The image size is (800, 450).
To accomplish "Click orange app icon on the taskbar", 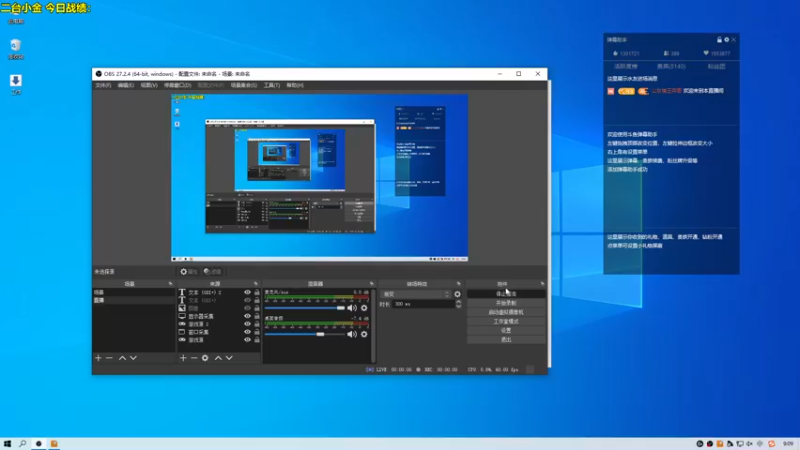I will click(x=54, y=444).
